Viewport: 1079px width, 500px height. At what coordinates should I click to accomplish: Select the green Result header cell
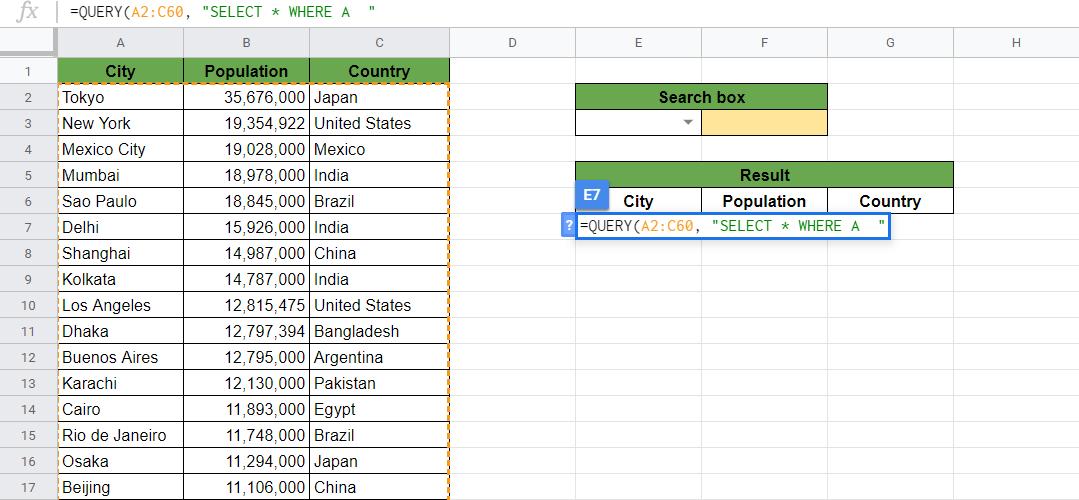click(x=764, y=175)
